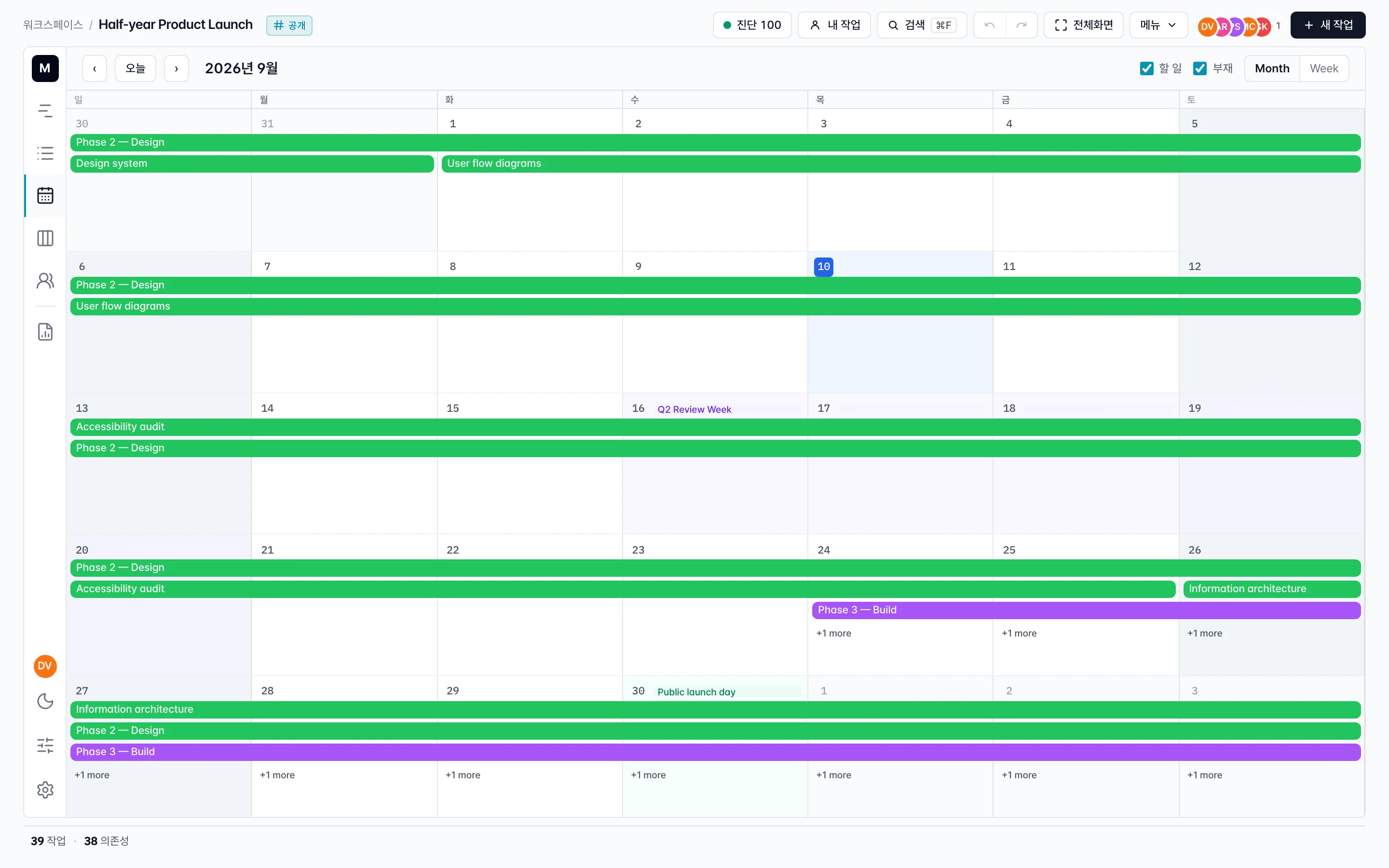Toggle the 할 일 checkbox
Viewport: 1389px width, 868px height.
click(x=1146, y=68)
